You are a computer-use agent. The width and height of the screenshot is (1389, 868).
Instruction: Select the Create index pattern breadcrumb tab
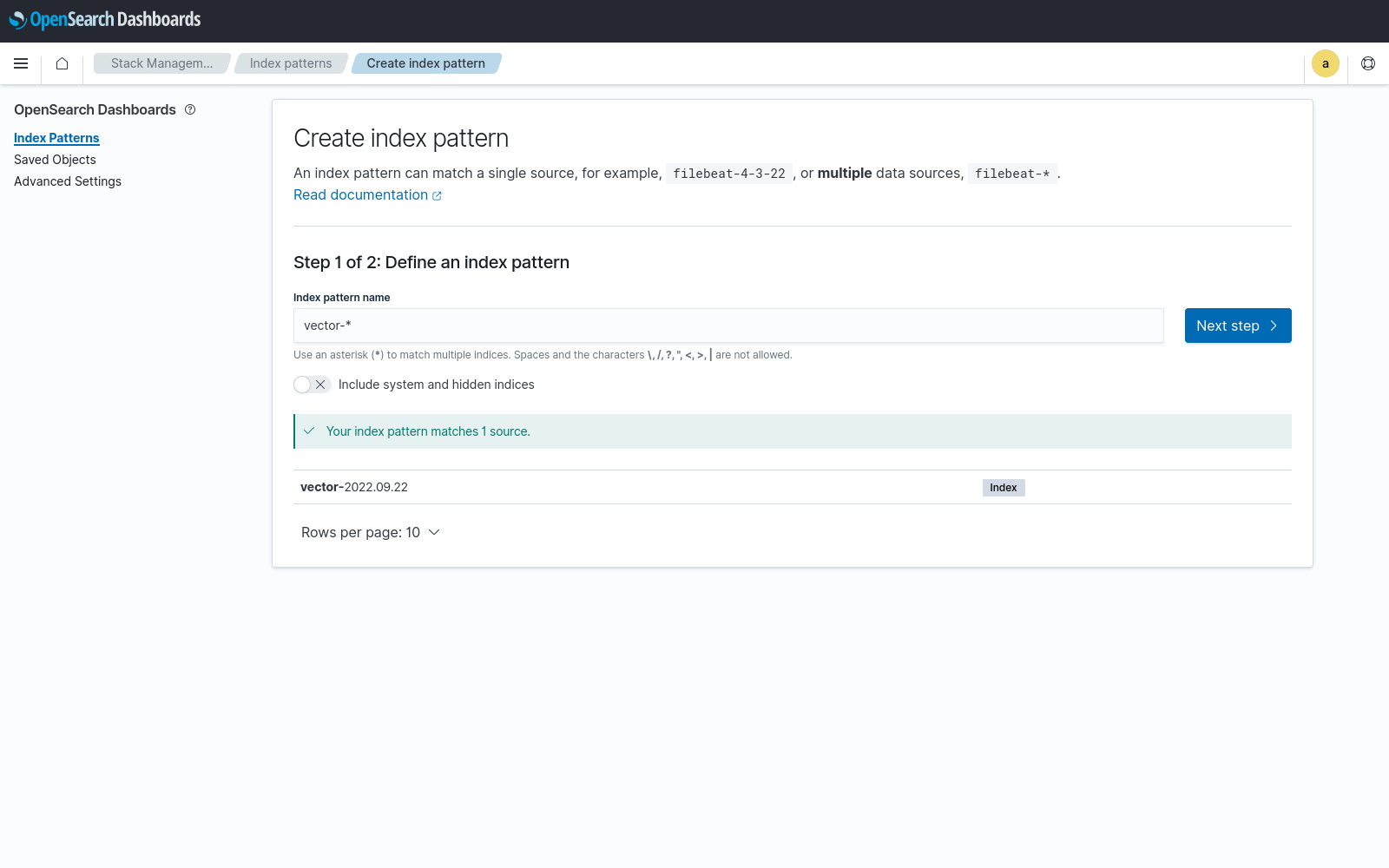click(425, 62)
